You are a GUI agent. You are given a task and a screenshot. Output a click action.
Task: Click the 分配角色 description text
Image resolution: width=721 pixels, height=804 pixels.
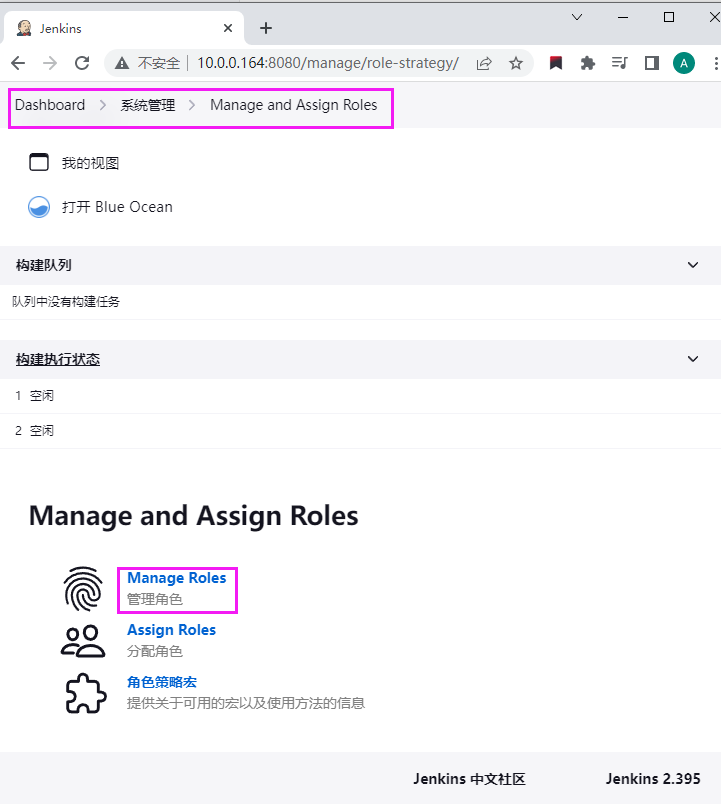[x=154, y=651]
